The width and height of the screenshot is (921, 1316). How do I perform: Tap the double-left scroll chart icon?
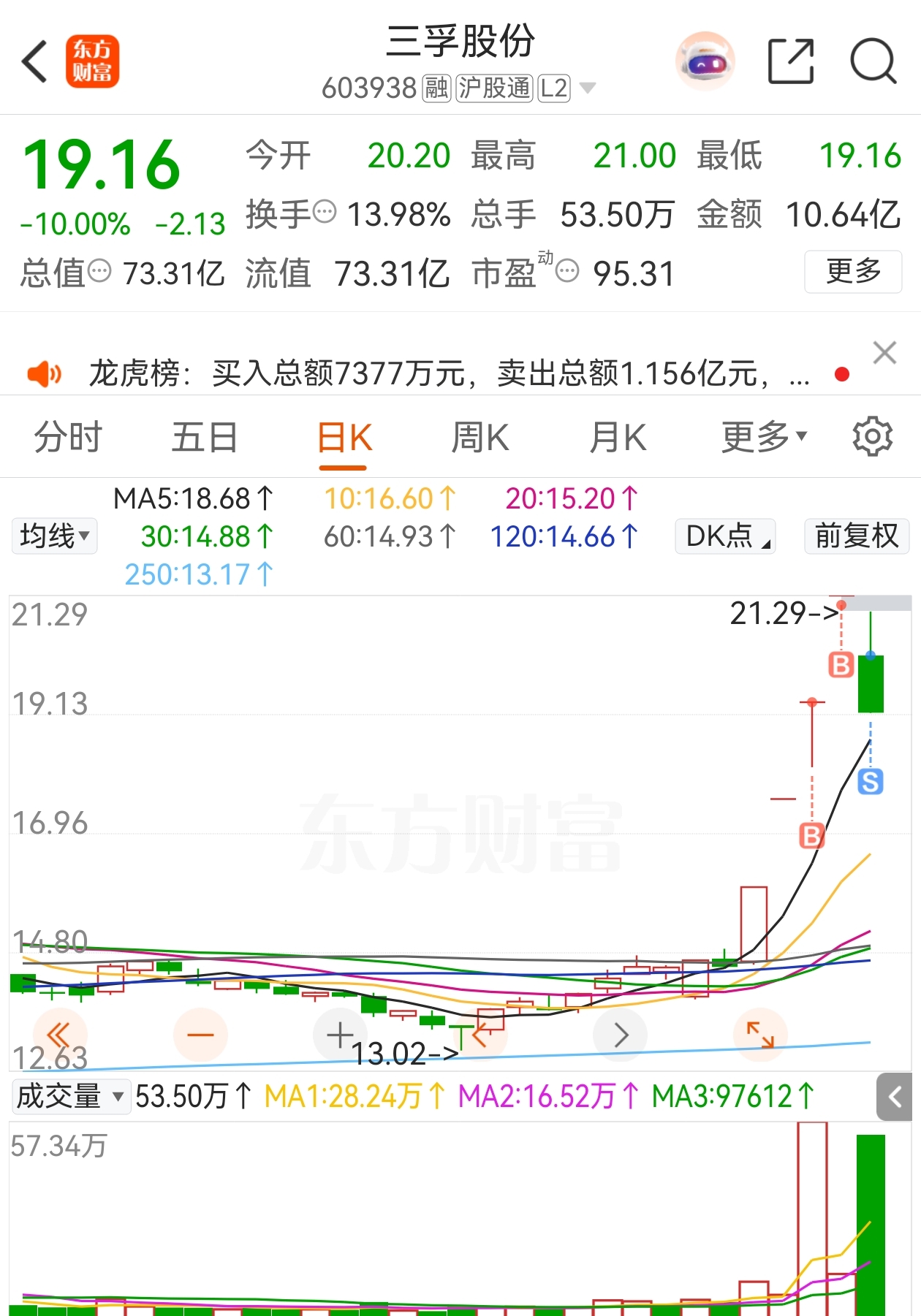point(59,1035)
